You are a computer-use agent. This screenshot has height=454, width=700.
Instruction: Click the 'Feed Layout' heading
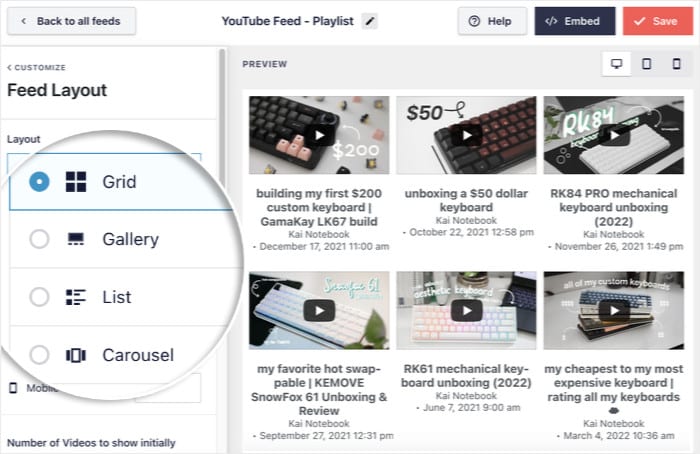coord(57,90)
